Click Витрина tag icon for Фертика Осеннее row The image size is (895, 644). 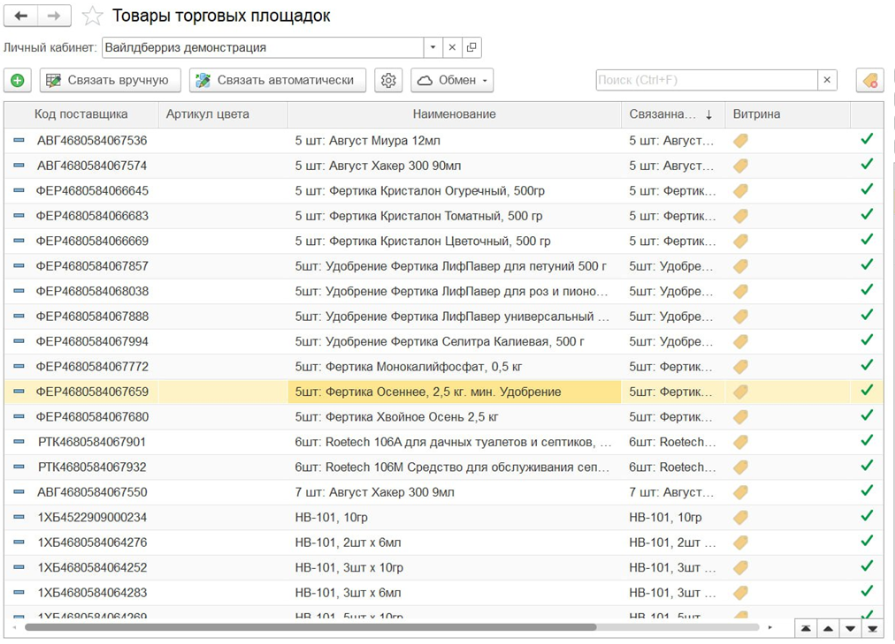click(x=740, y=392)
